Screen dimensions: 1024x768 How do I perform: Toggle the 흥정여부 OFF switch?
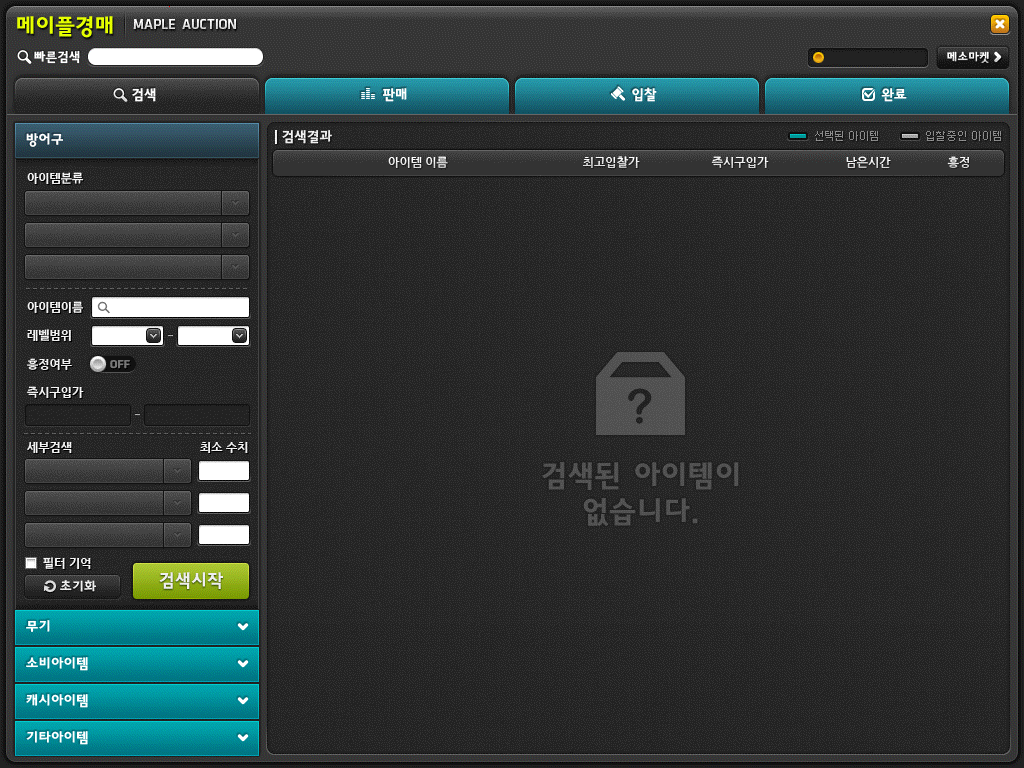112,364
